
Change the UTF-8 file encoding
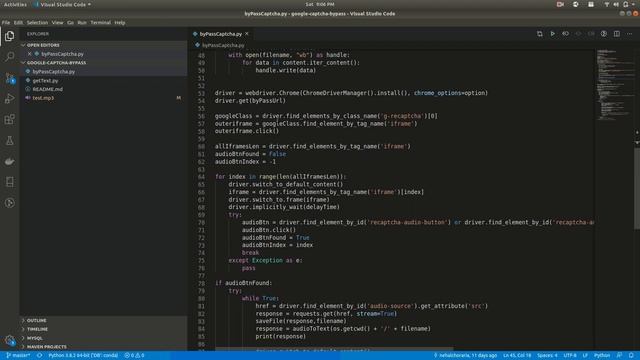point(570,356)
